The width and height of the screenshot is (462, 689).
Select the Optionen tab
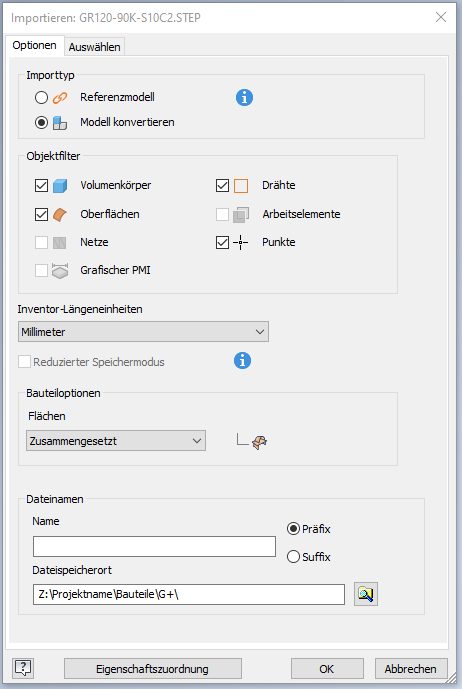(34, 45)
